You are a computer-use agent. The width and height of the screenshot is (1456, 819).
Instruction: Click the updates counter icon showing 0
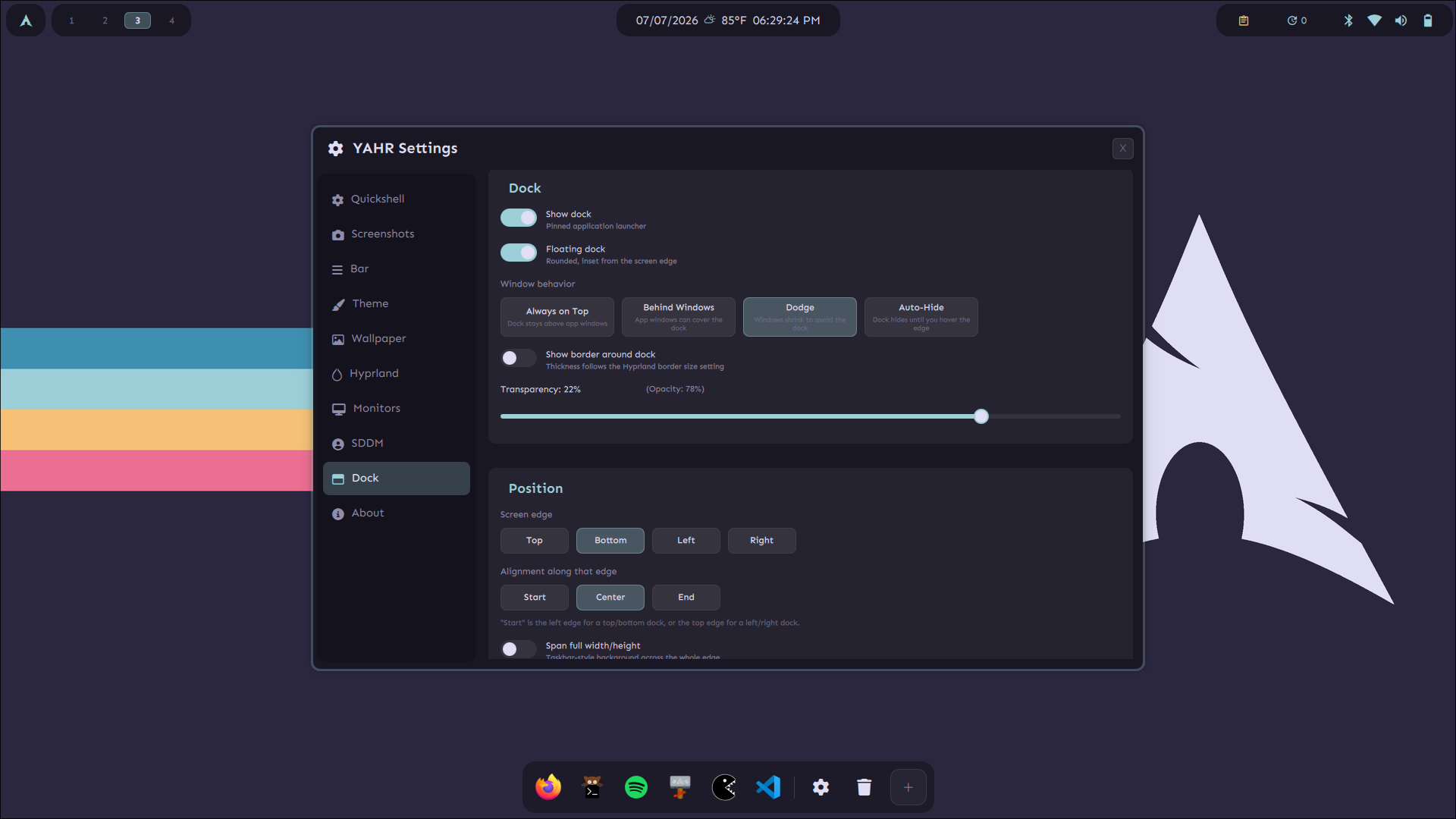[1297, 20]
